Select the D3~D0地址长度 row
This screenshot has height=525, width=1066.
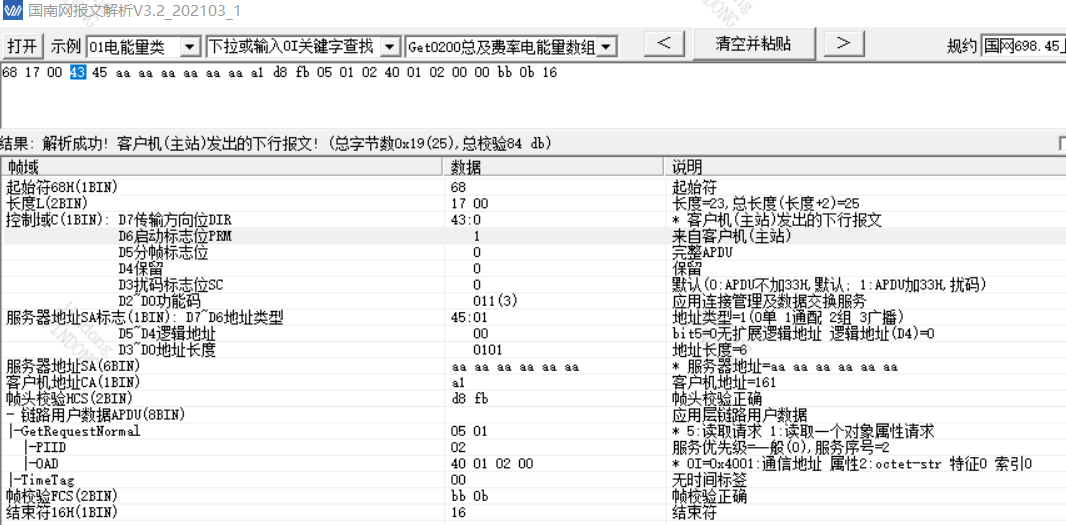pos(533,350)
